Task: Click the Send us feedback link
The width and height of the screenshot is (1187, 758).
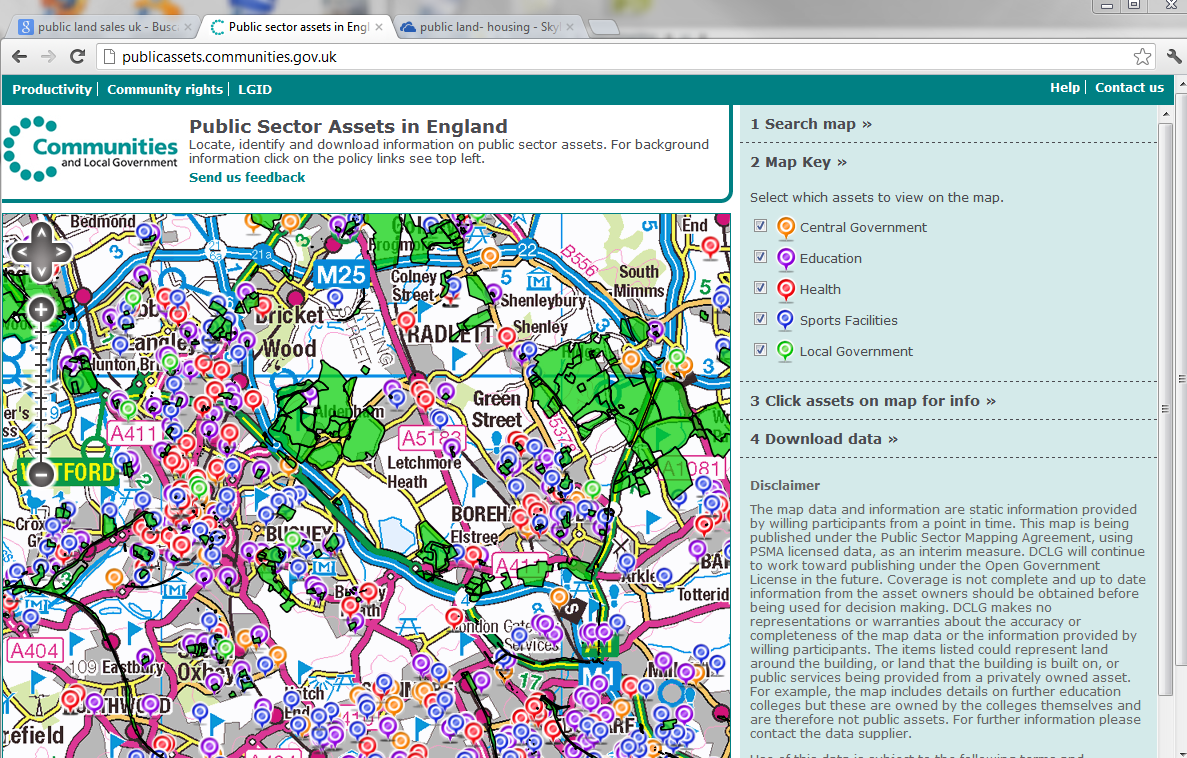Action: [x=247, y=177]
